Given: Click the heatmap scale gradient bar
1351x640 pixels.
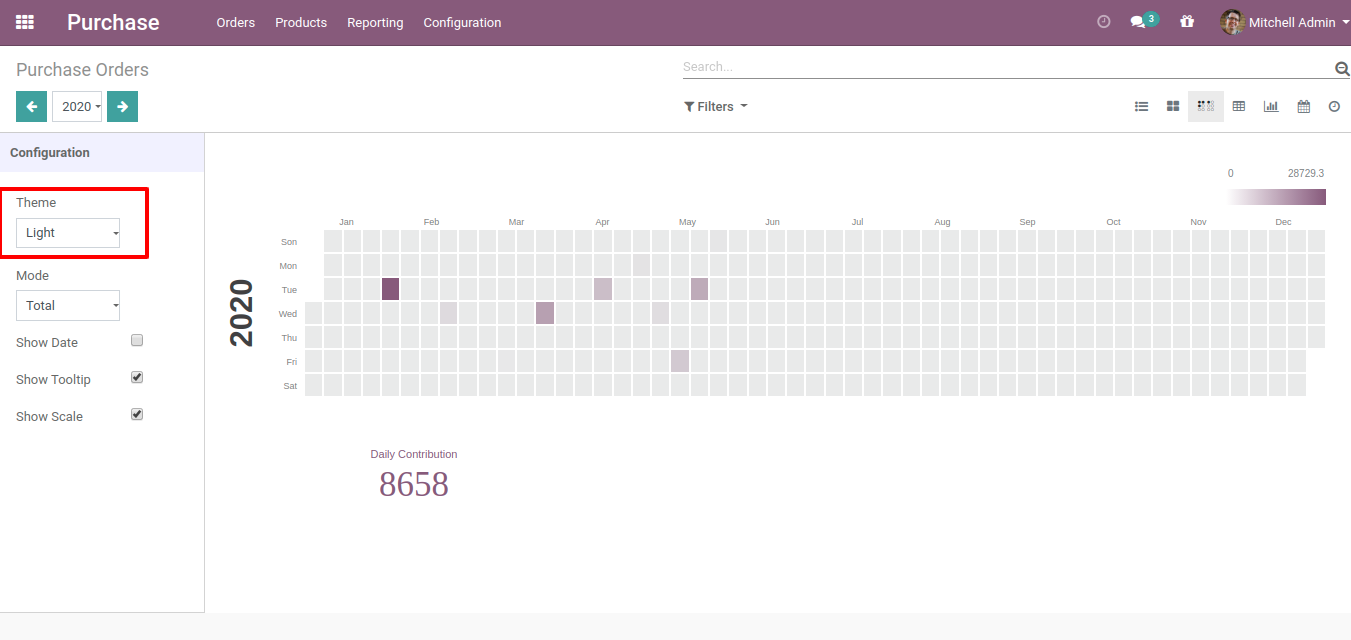Looking at the screenshot, I should (x=1277, y=197).
